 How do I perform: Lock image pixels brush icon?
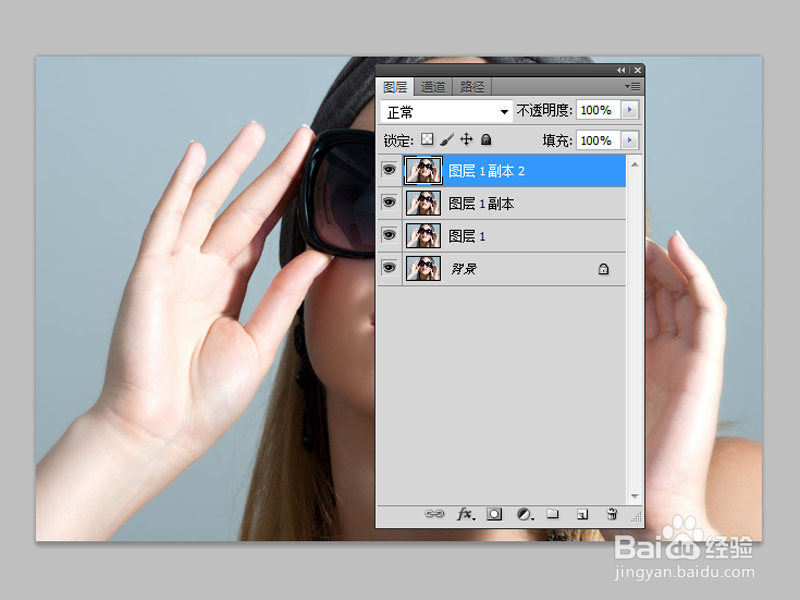[x=447, y=139]
